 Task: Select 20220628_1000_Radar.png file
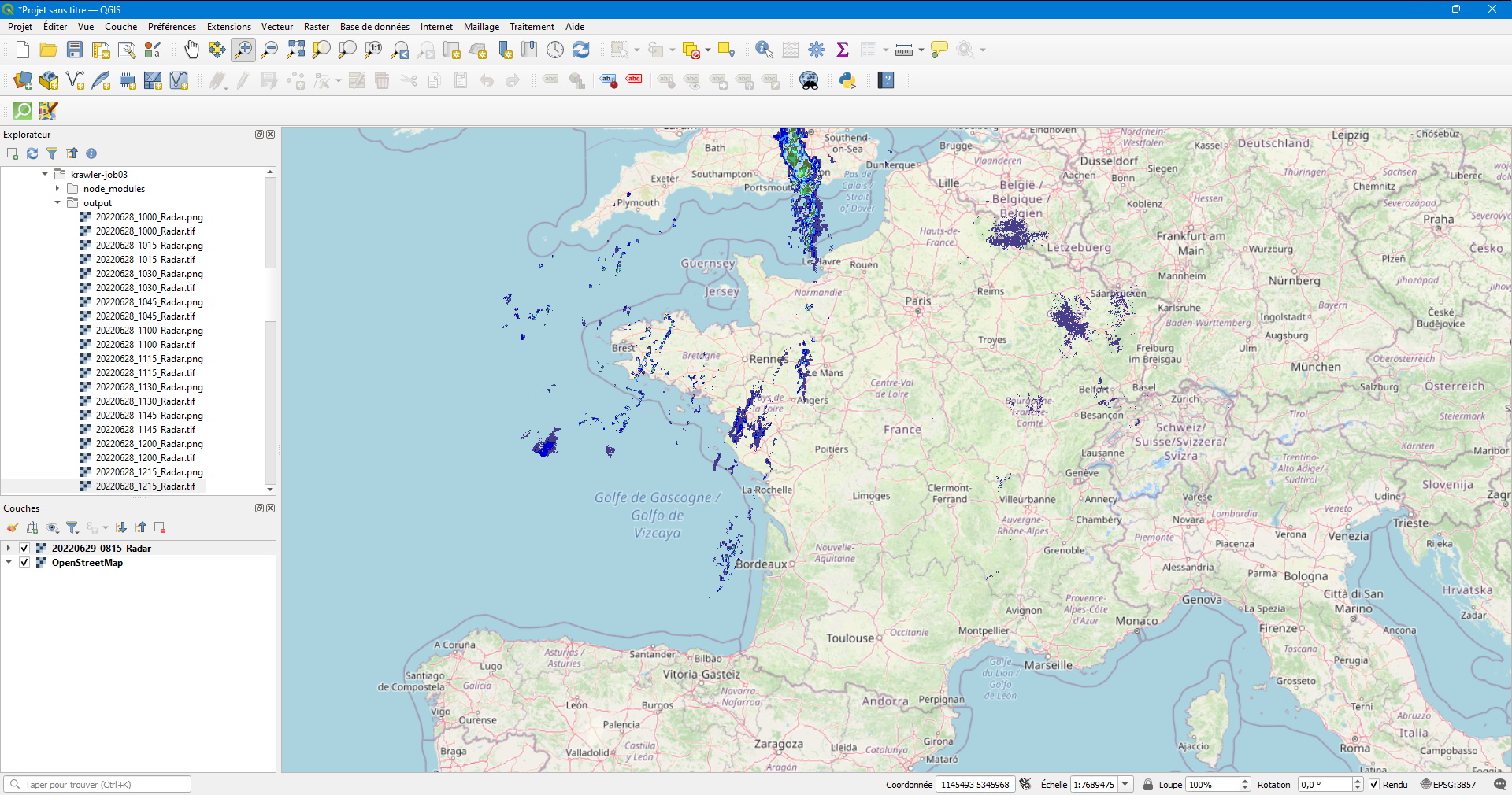coord(149,216)
